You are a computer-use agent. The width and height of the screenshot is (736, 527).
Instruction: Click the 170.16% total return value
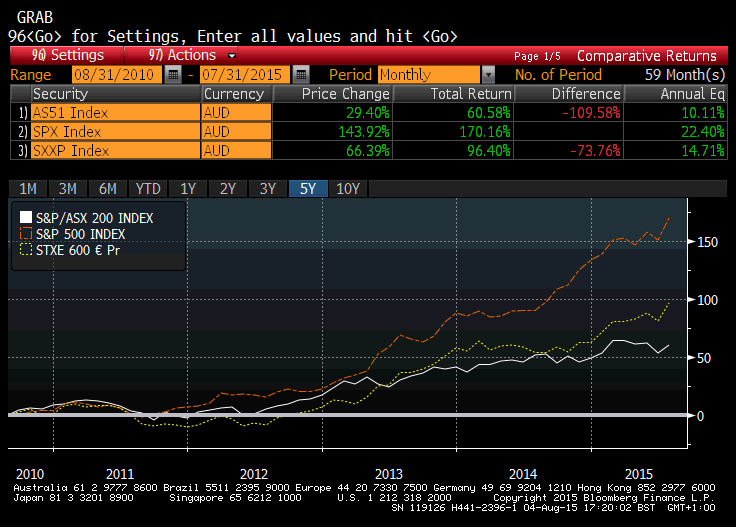[x=485, y=132]
